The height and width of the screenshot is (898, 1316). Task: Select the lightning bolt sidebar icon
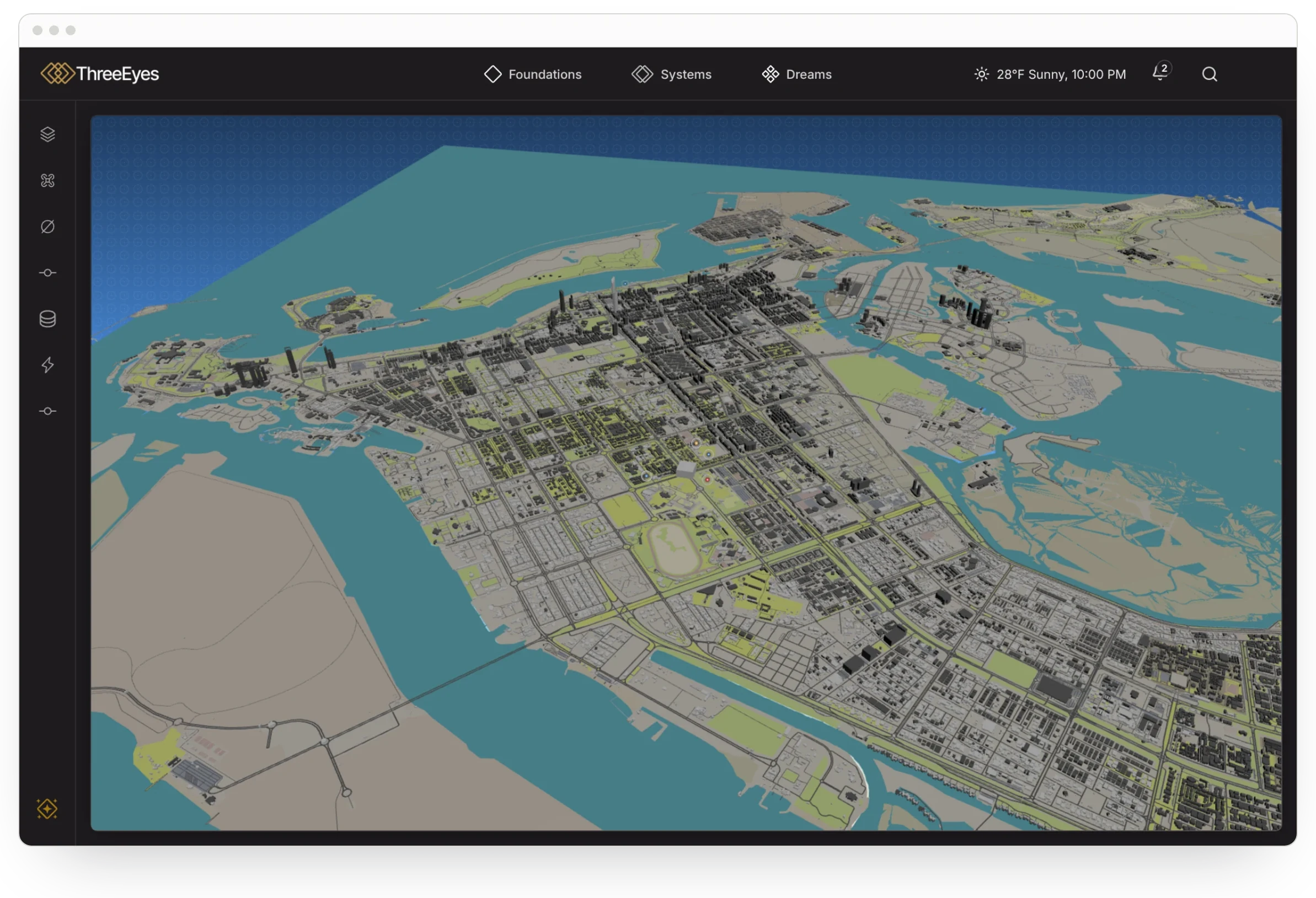[47, 365]
